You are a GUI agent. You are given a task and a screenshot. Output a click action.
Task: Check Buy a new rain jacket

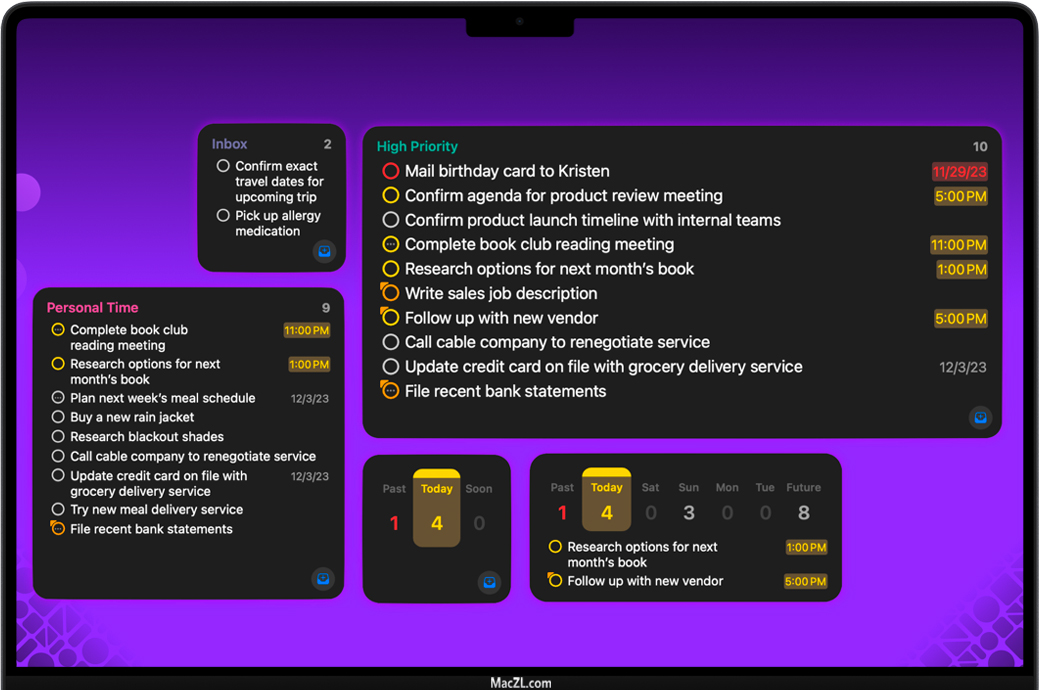[x=58, y=417]
